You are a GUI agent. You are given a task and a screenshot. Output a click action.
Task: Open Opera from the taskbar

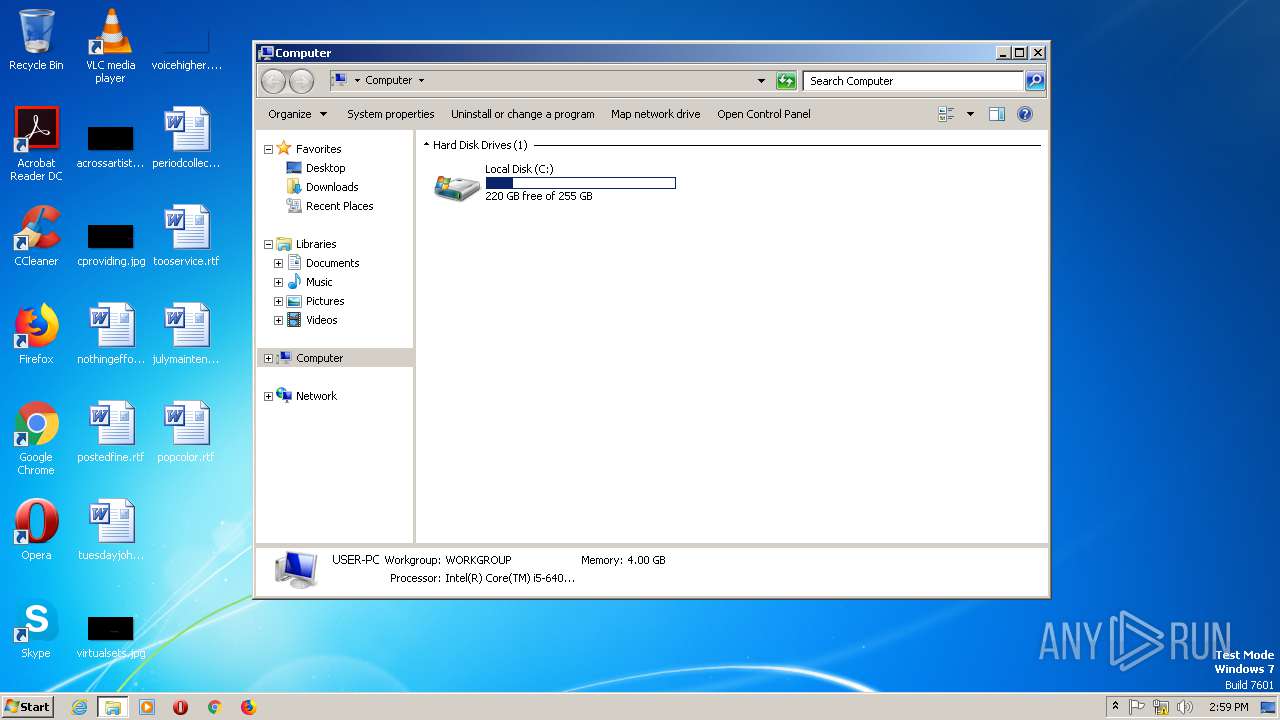[x=181, y=707]
